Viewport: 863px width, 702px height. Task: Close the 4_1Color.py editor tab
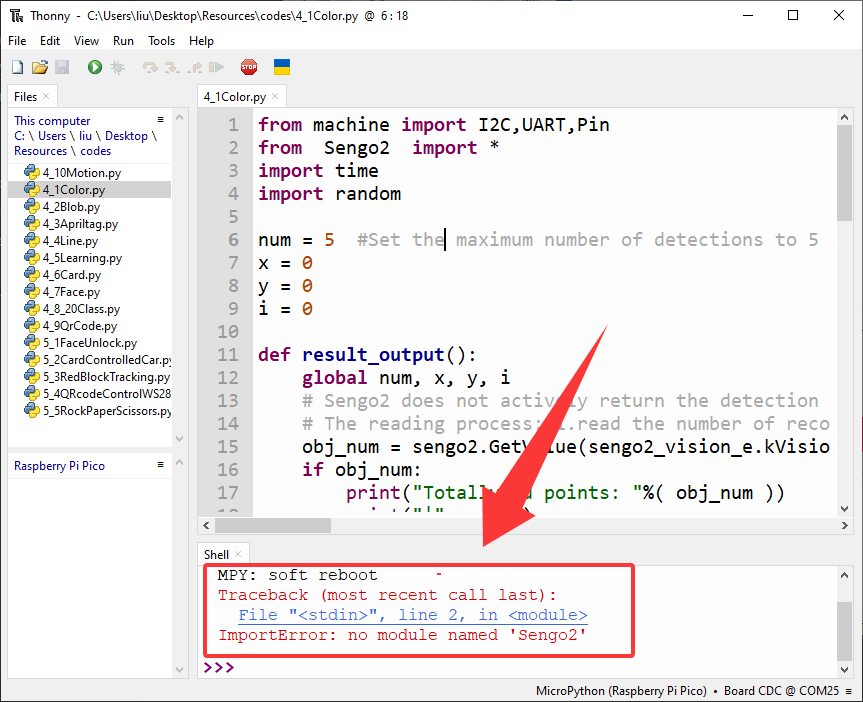point(275,96)
